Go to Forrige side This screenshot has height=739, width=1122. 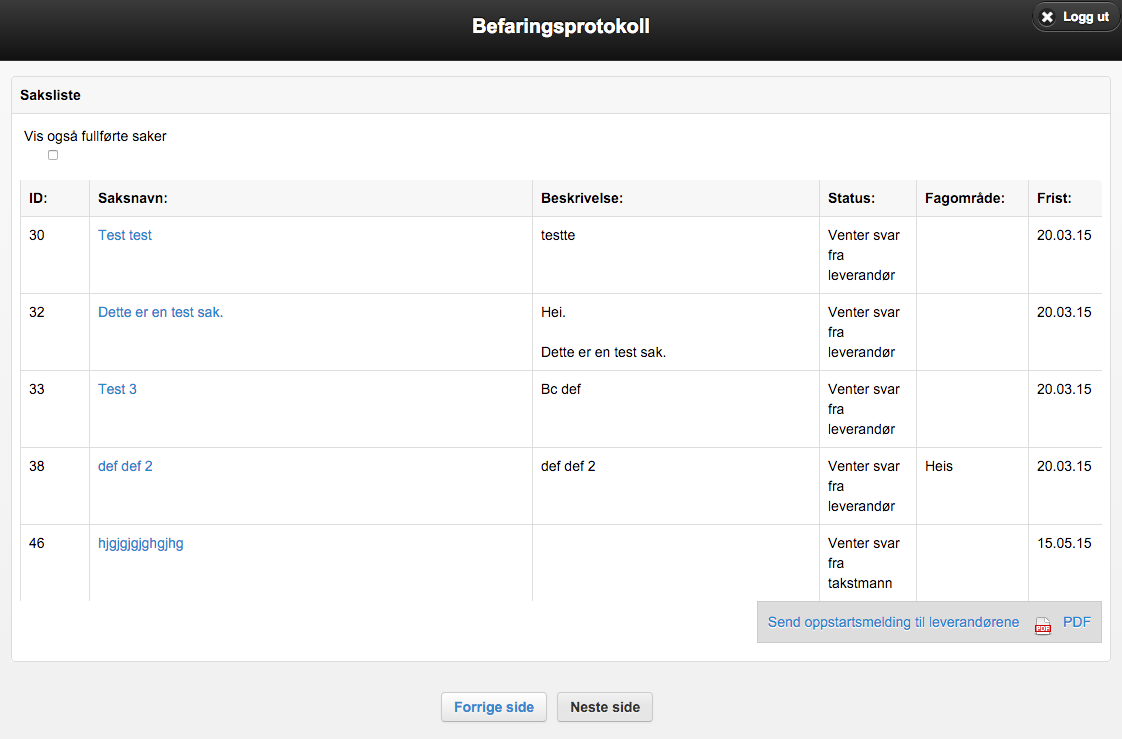tap(494, 707)
